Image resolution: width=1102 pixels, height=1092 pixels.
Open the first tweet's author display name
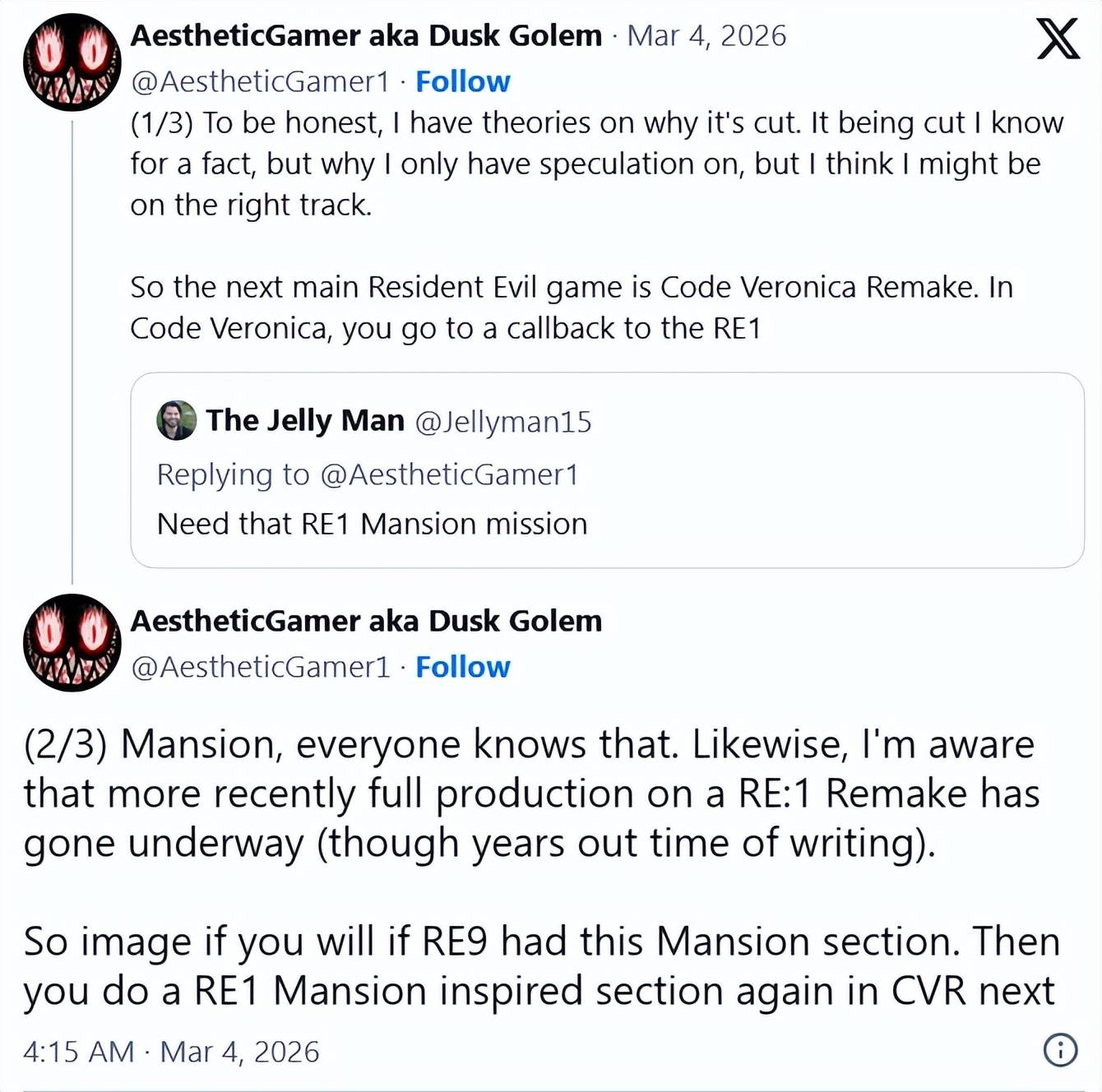[x=366, y=36]
